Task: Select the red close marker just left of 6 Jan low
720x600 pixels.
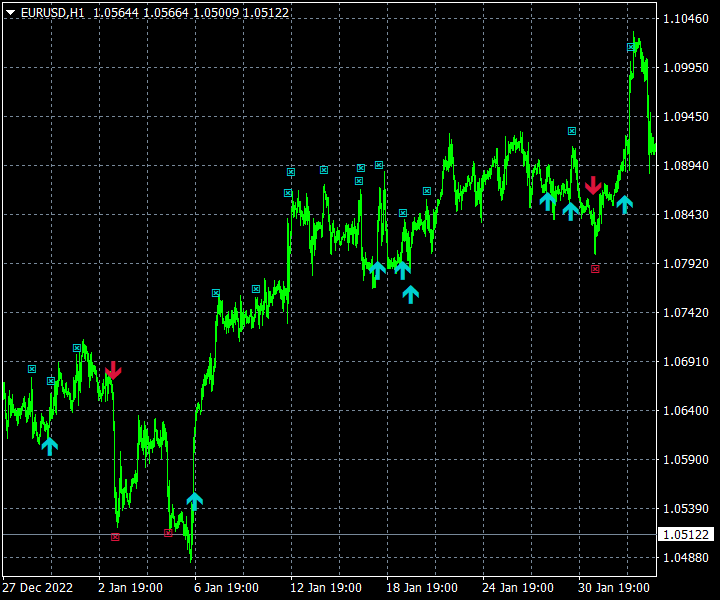Action: click(168, 533)
